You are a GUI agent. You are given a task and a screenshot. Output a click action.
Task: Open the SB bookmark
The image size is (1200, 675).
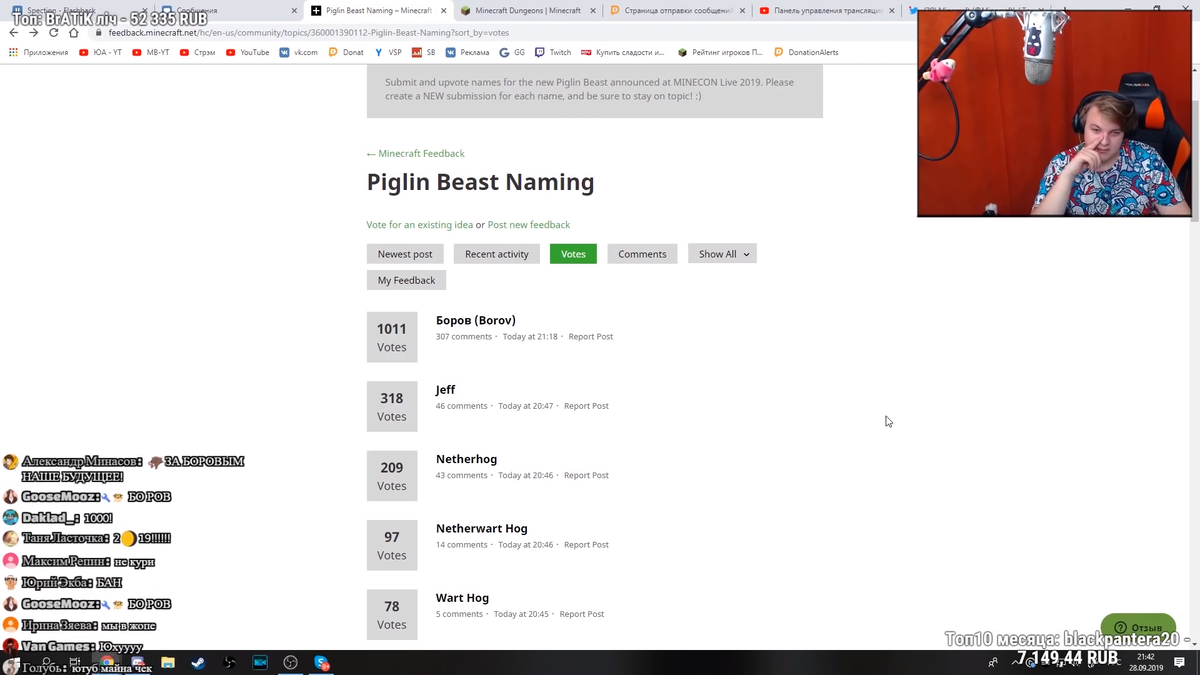pos(424,52)
